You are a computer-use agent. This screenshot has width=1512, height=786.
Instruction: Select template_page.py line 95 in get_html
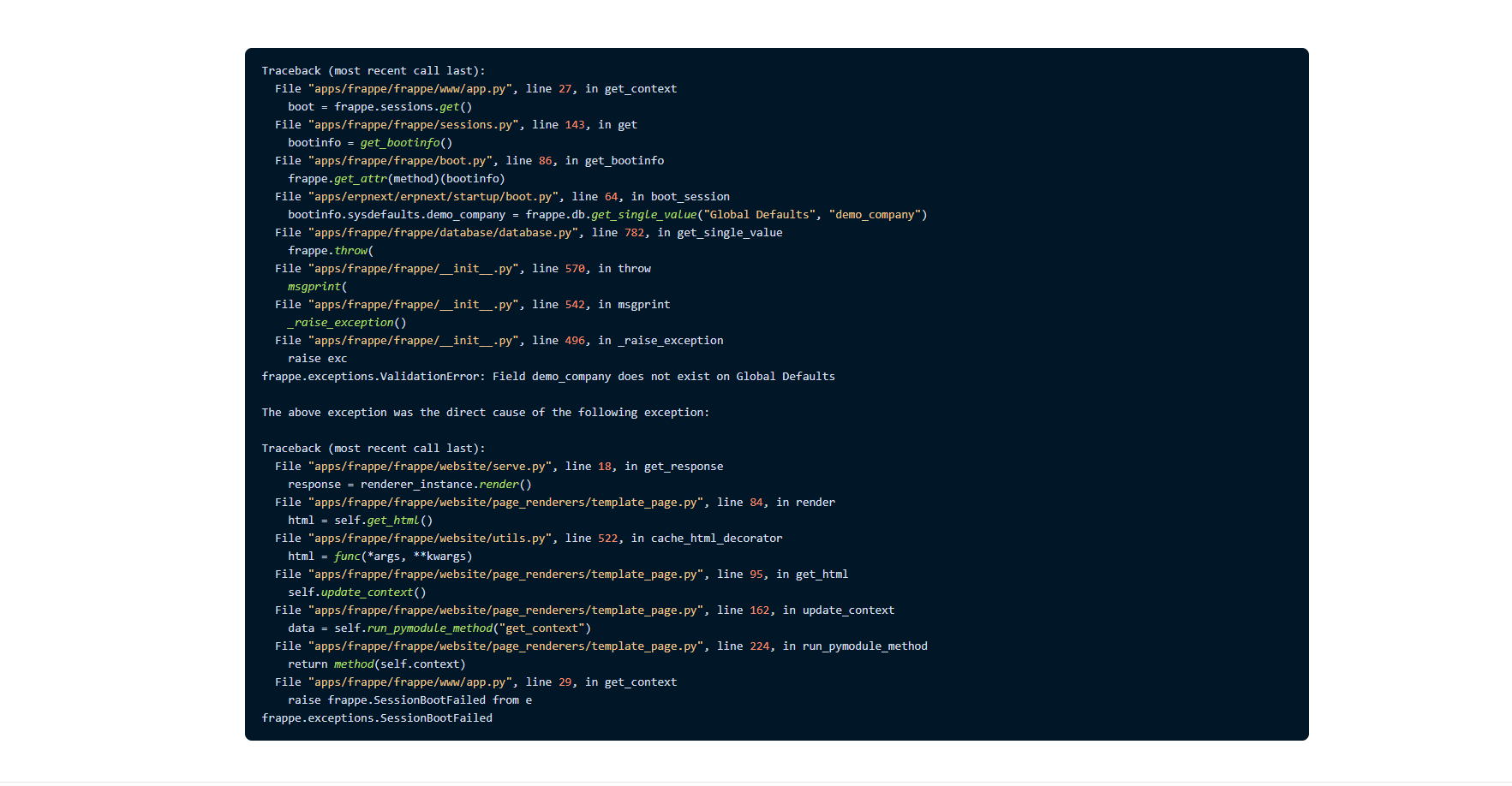pos(561,575)
